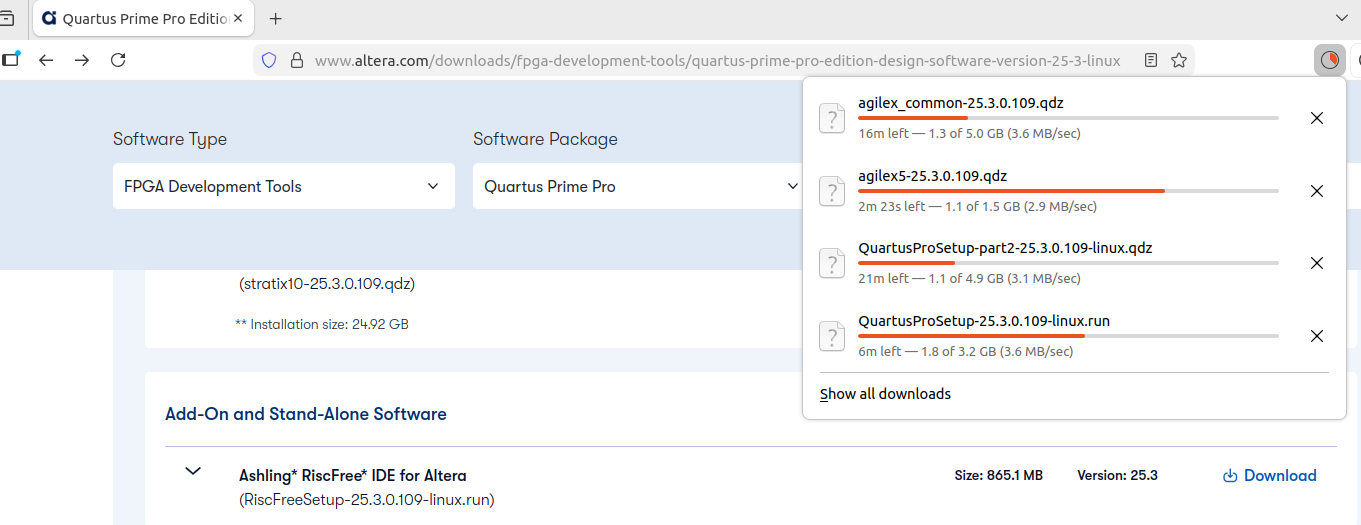Show all downloads in the panel
The image size is (1361, 525).
pos(885,394)
